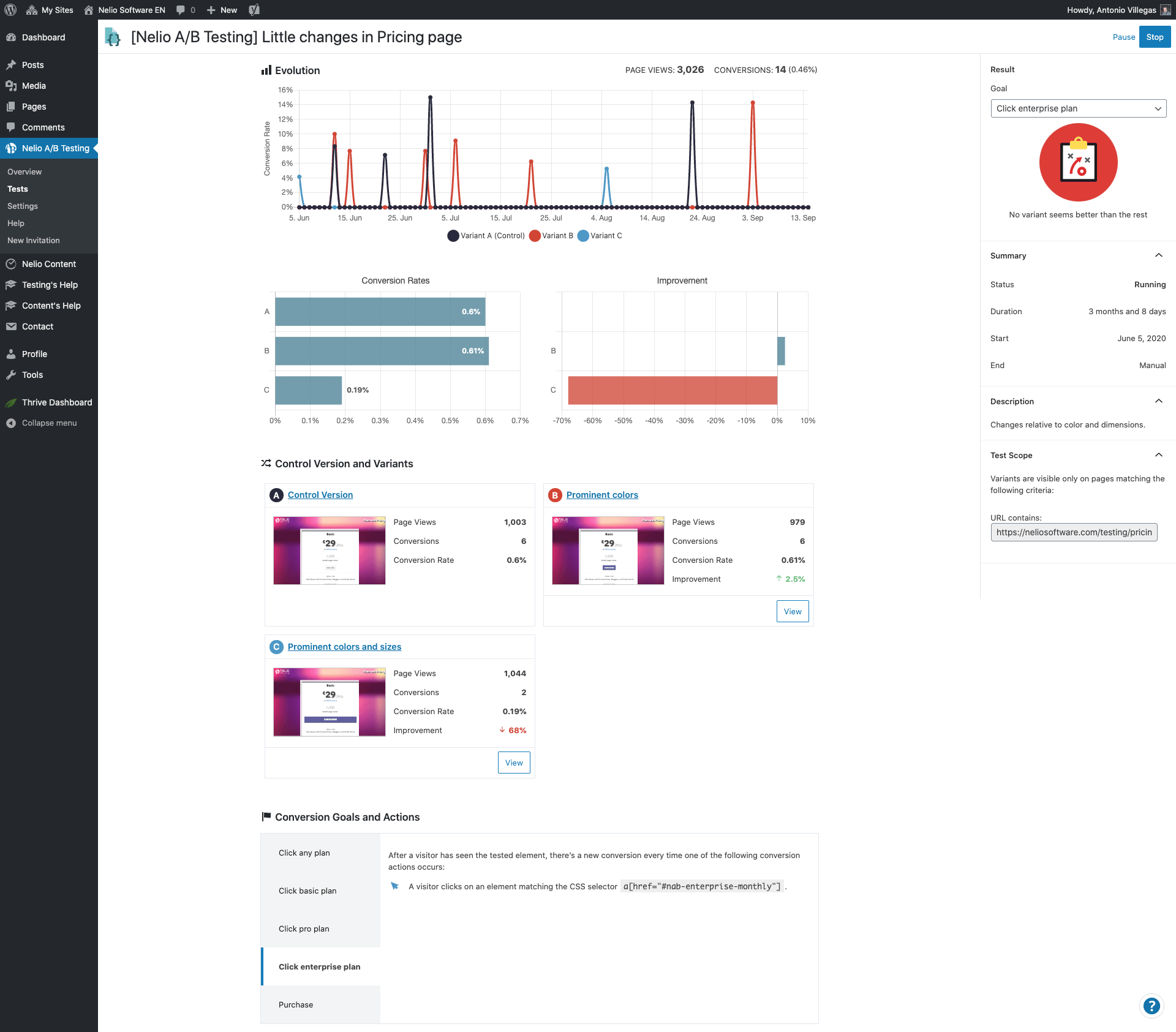Click the Control Version page thumbnail

coord(330,551)
